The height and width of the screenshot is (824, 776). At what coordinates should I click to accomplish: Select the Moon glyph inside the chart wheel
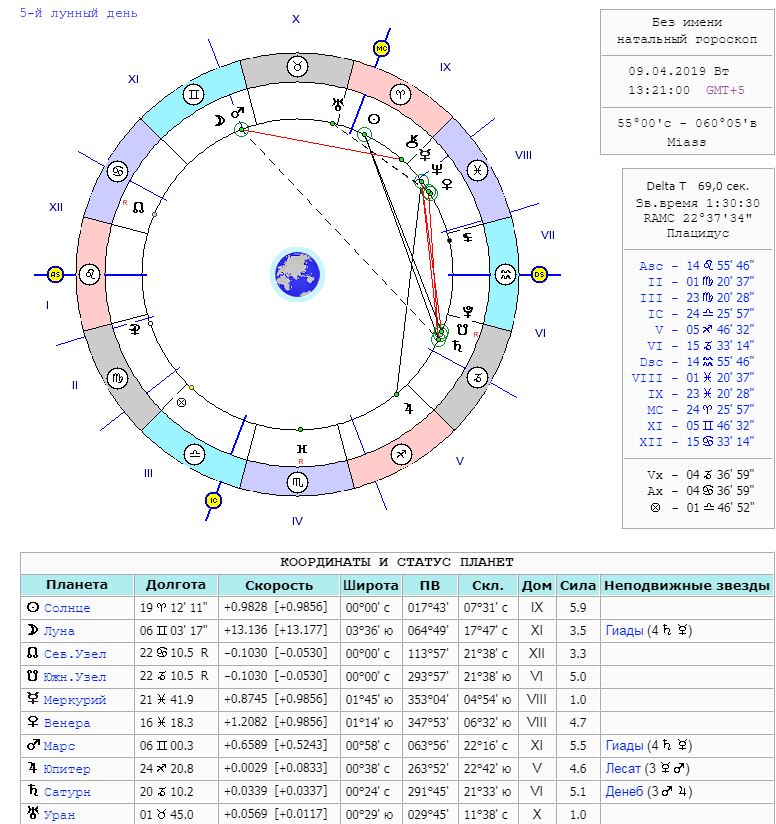[219, 121]
